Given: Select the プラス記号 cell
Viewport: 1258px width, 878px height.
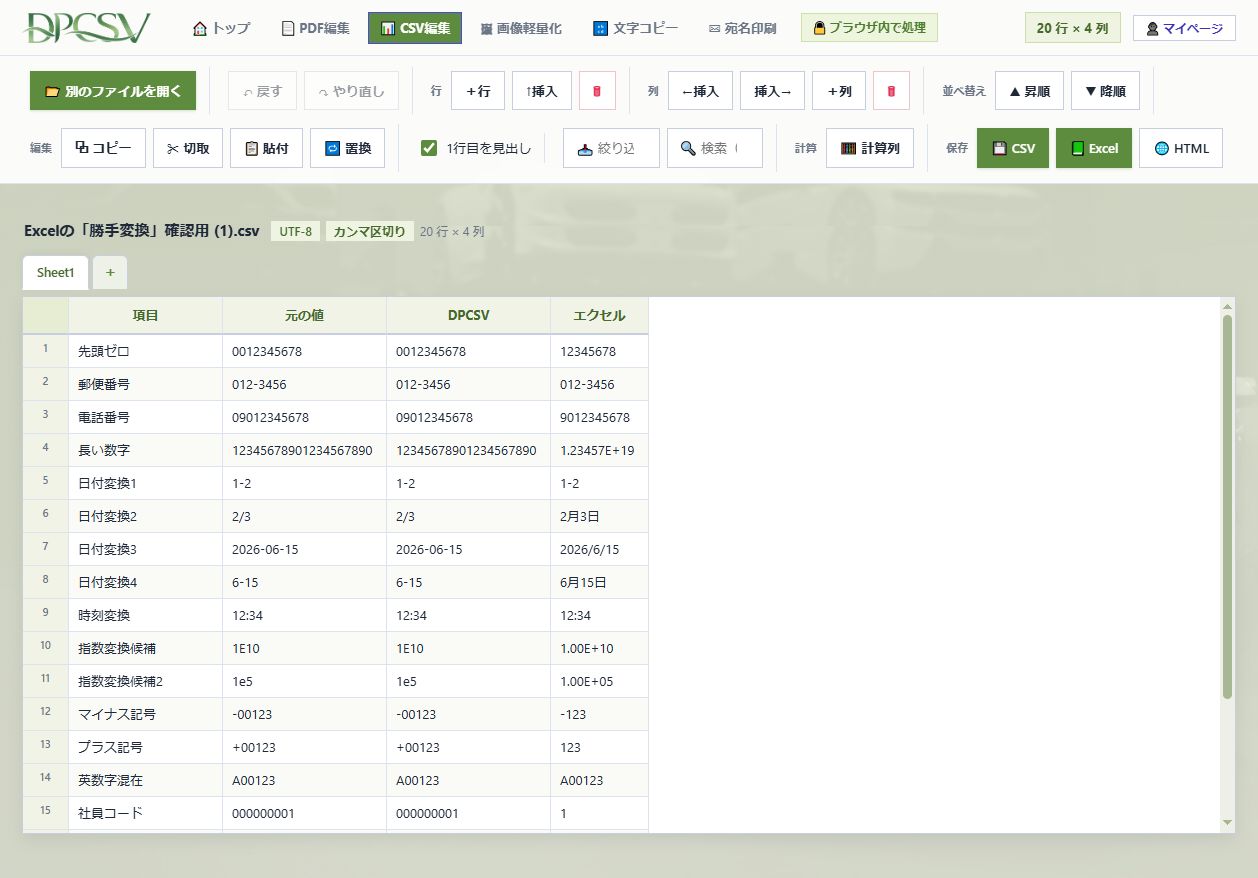Looking at the screenshot, I should (x=146, y=747).
